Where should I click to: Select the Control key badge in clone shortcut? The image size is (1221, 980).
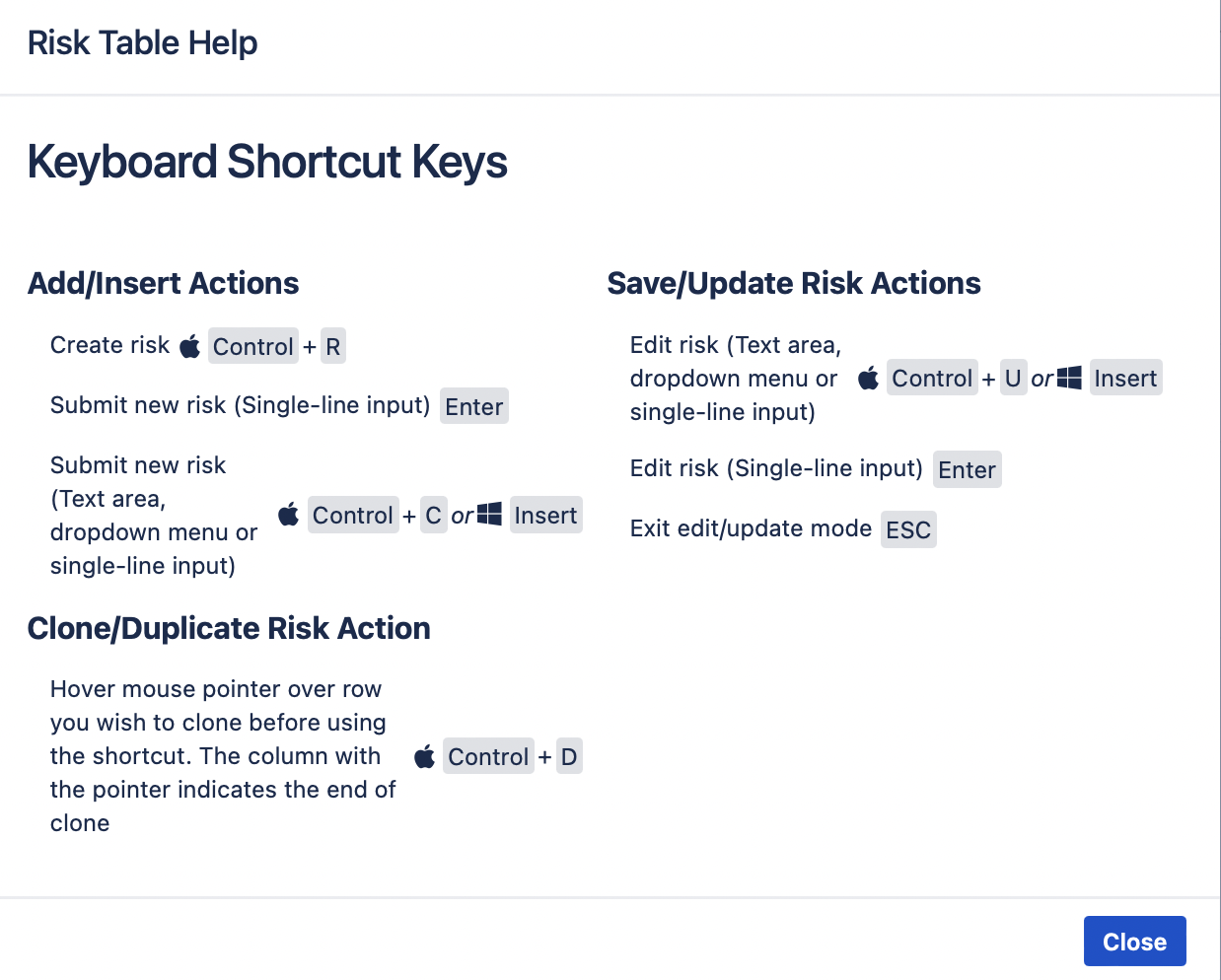tap(488, 756)
